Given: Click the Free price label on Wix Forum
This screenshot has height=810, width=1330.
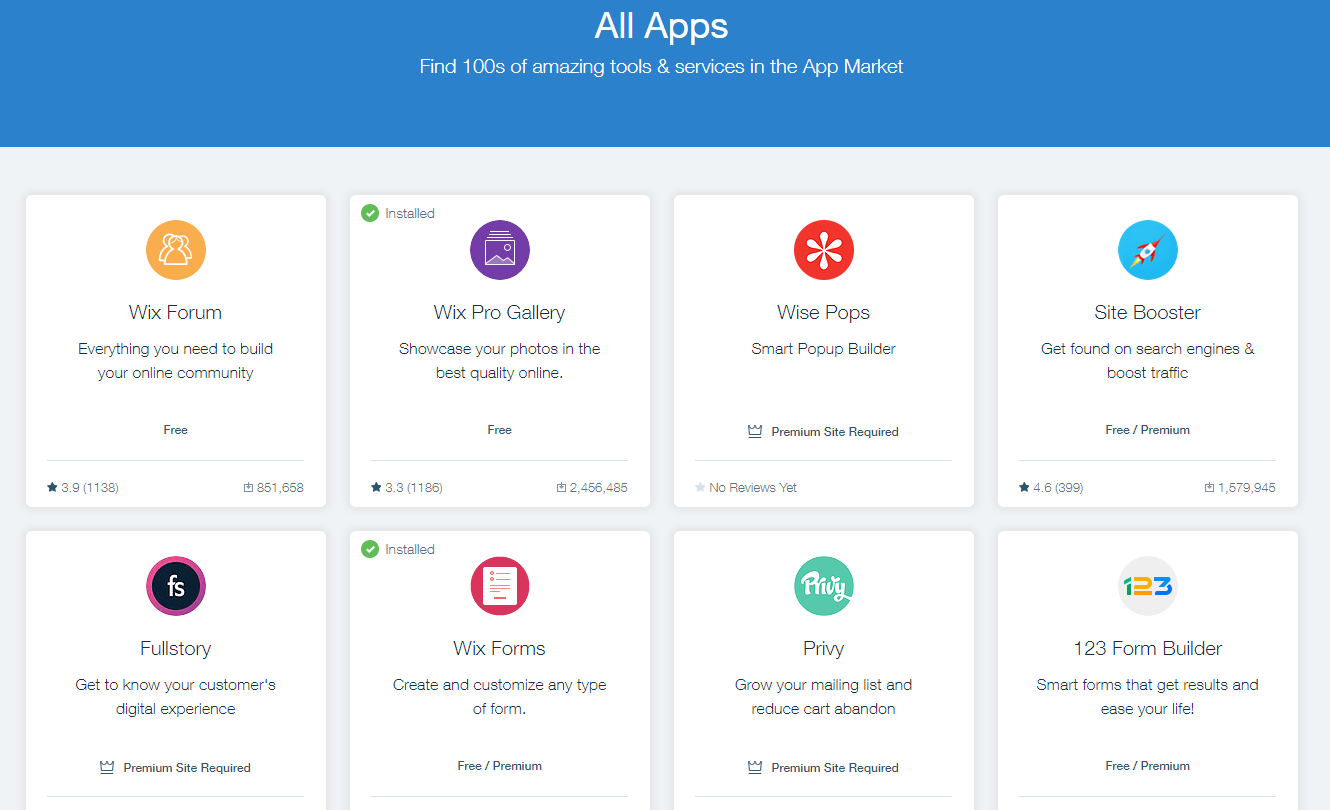Looking at the screenshot, I should click(176, 430).
